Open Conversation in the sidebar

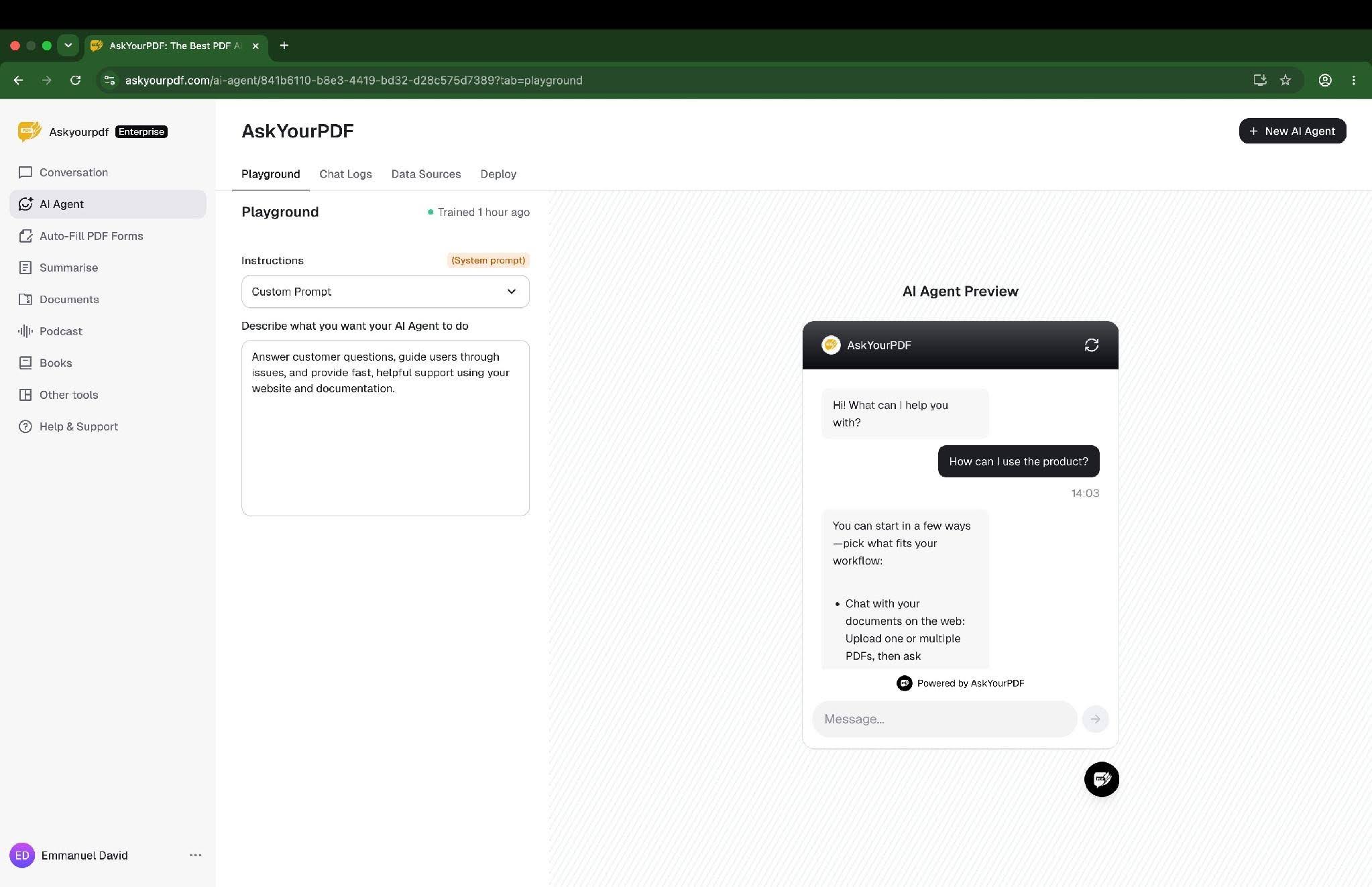[108, 172]
